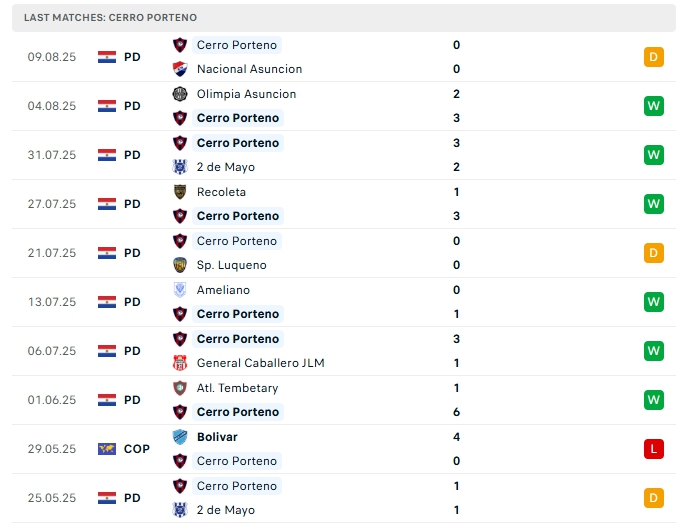The image size is (686, 525).
Task: Click the Olimpia Asuncion club crest
Action: click(180, 94)
